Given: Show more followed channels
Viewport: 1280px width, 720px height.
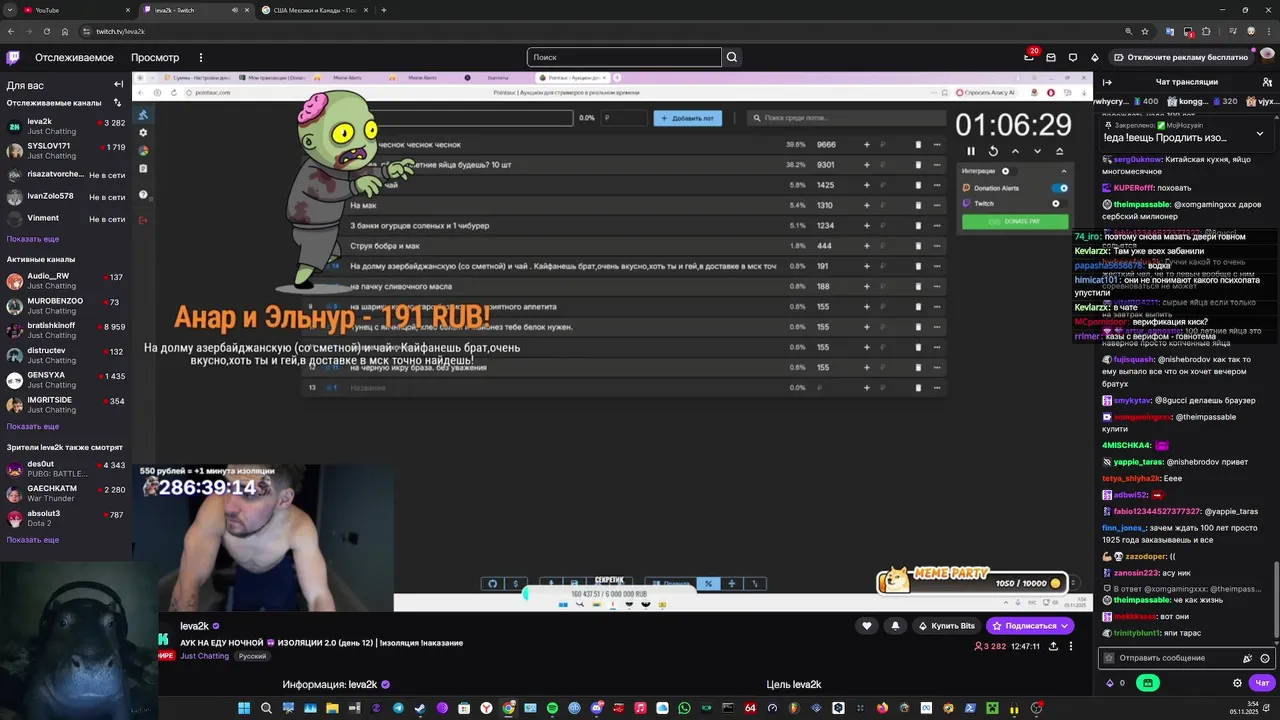Looking at the screenshot, I should click(x=33, y=239).
